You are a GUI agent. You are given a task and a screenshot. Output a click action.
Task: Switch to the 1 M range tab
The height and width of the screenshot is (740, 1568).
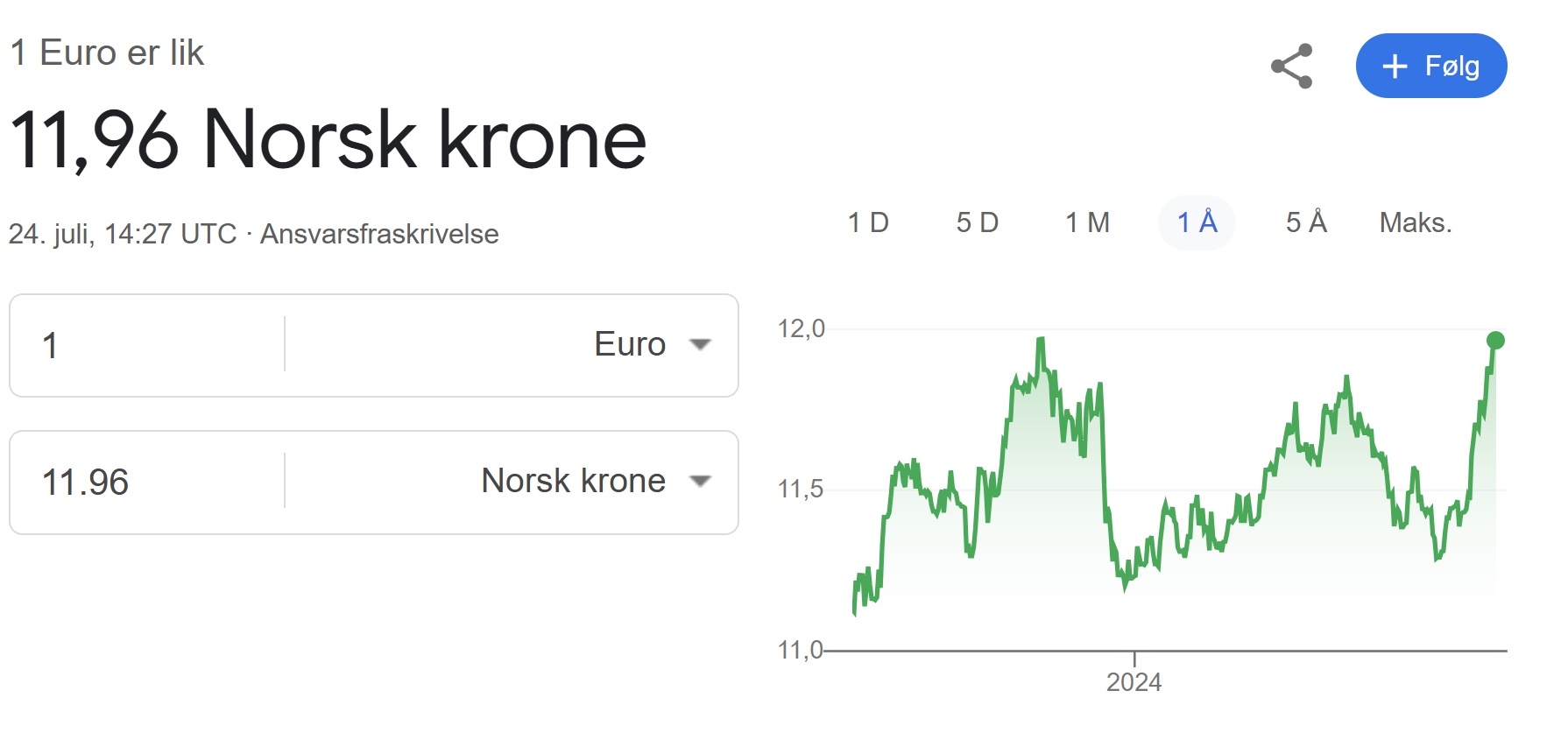coord(1087,222)
